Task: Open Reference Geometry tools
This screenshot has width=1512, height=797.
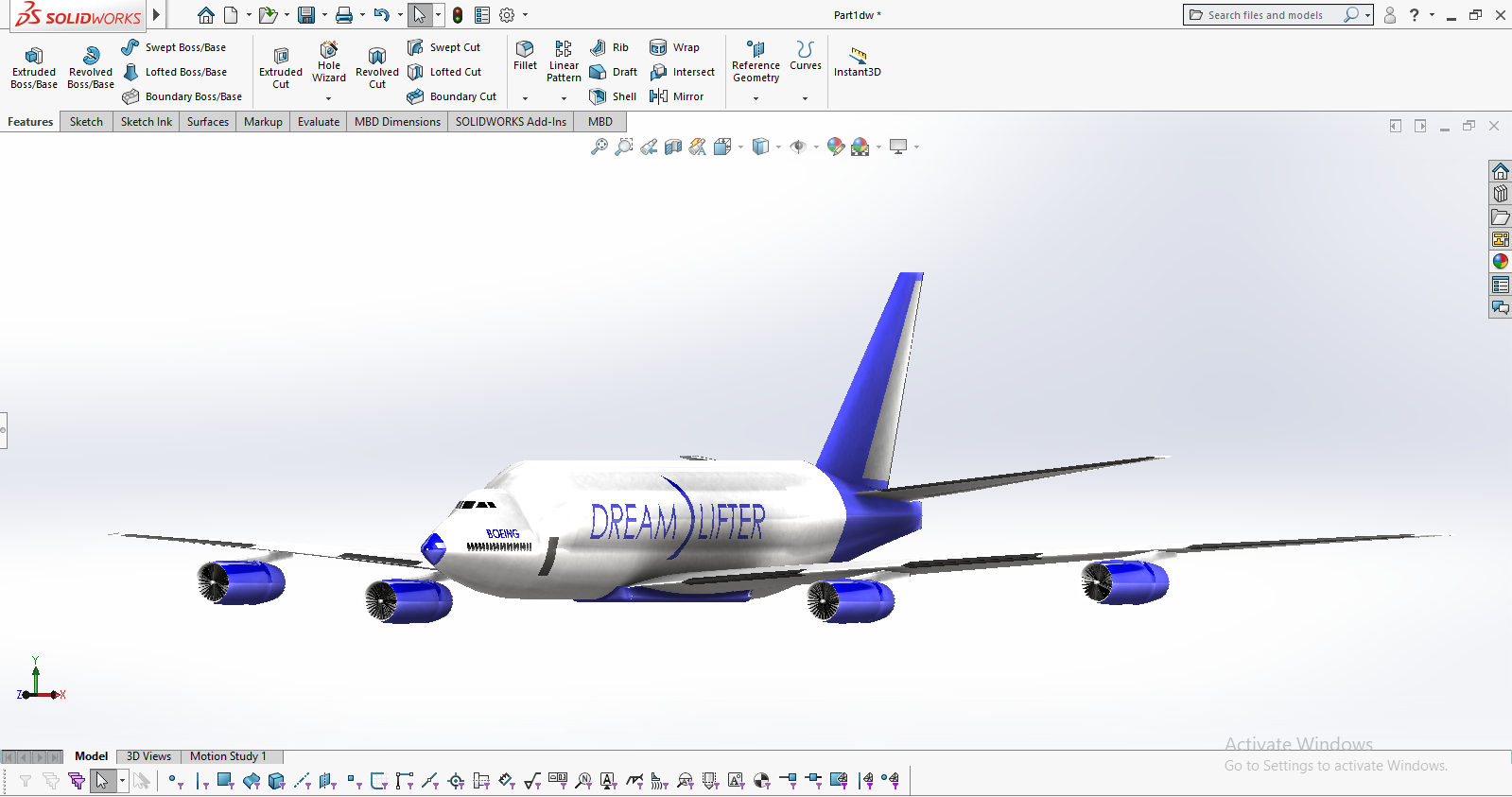Action: tap(756, 61)
